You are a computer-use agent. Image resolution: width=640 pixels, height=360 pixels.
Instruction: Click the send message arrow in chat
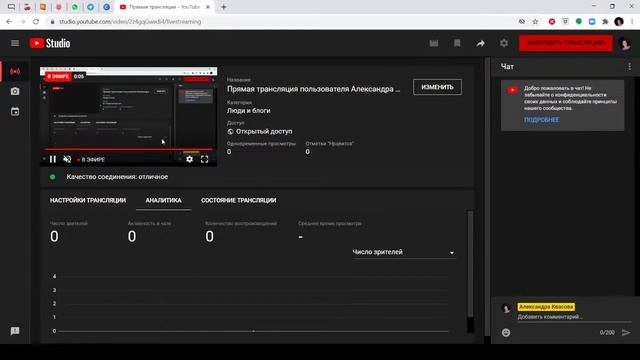[626, 333]
